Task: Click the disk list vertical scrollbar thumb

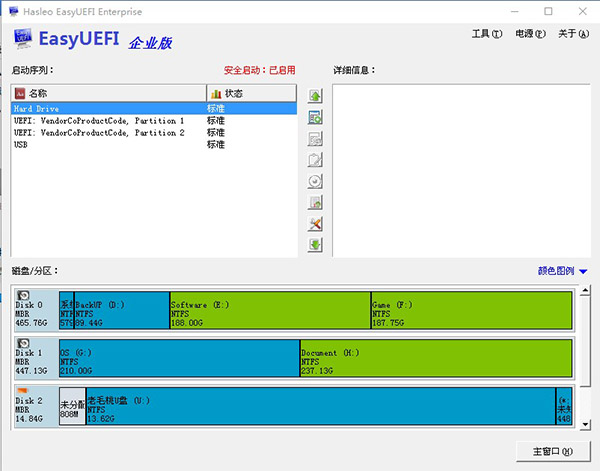Action: [585, 341]
